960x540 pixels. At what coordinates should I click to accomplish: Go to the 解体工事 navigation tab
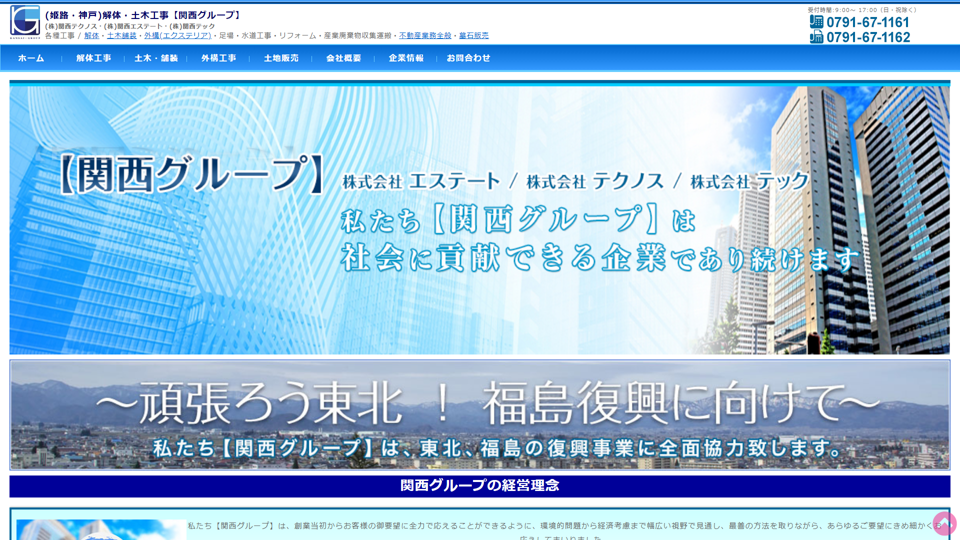click(x=94, y=59)
